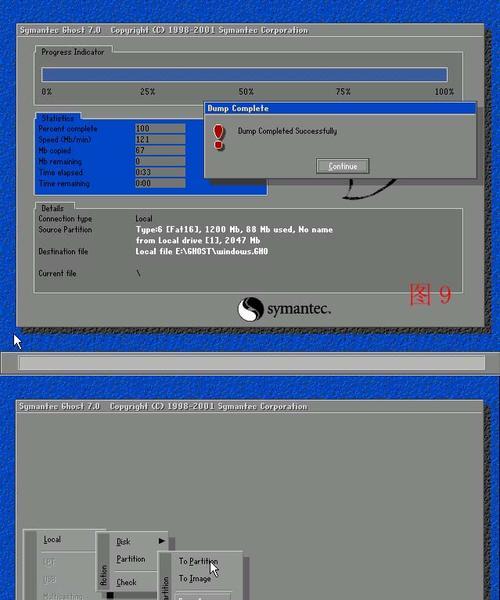Click the completed blue progress bar
This screenshot has width=500, height=600.
(x=244, y=75)
